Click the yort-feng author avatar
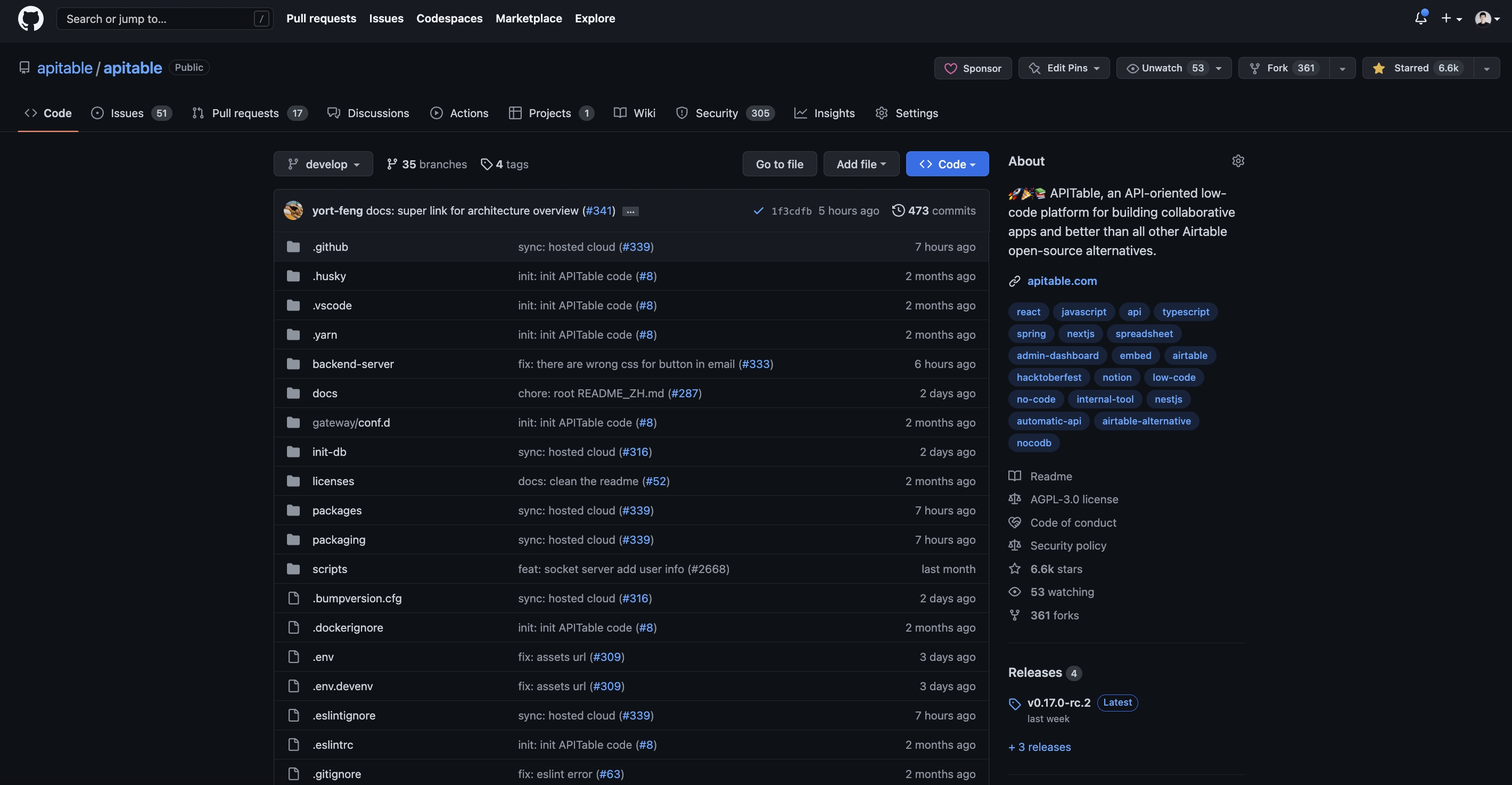1512x785 pixels. 293,210
